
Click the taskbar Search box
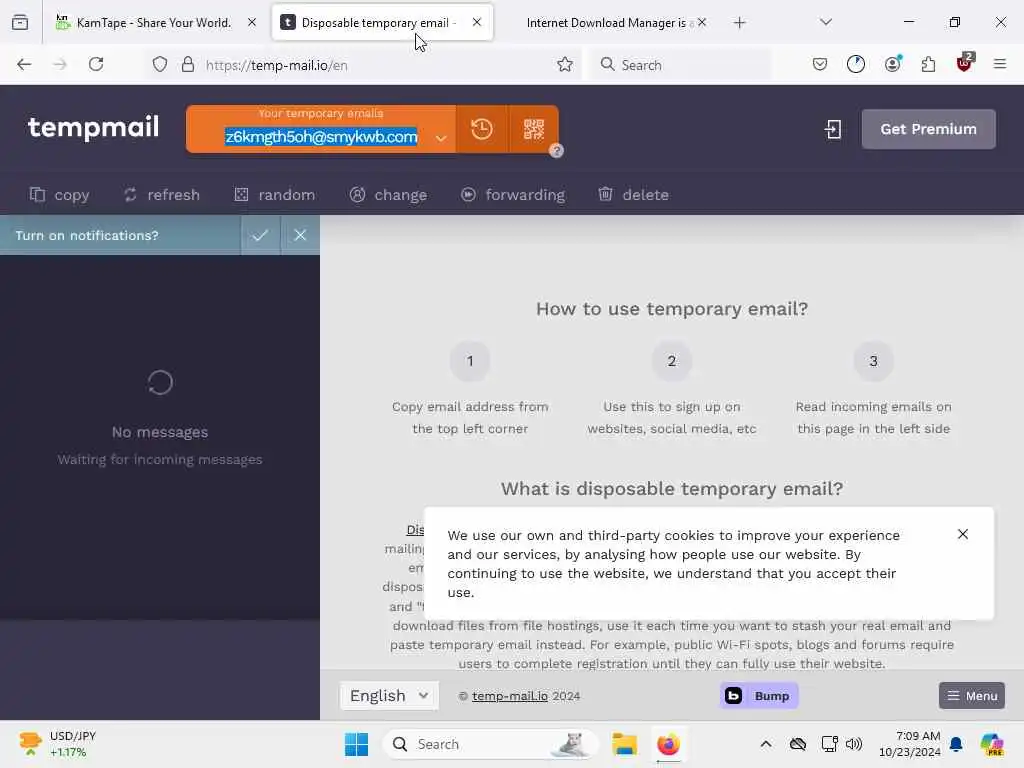coord(490,744)
